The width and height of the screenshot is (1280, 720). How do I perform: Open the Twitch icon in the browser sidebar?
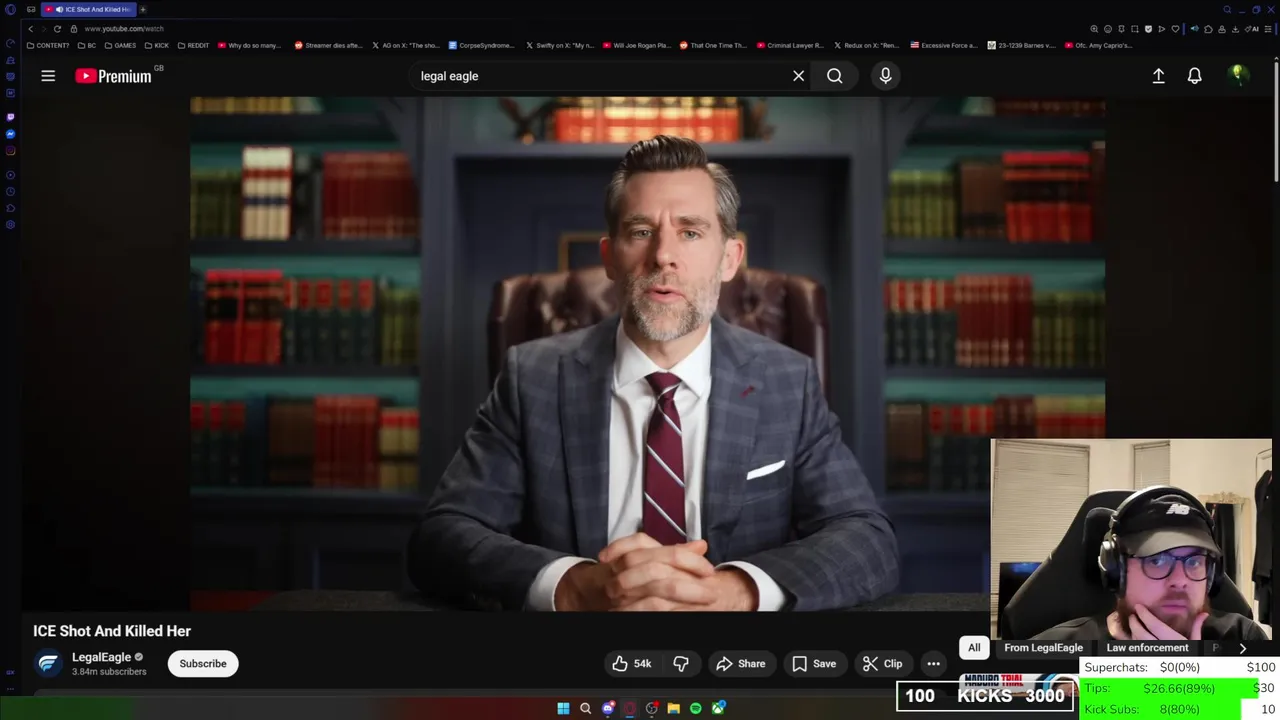[10, 117]
